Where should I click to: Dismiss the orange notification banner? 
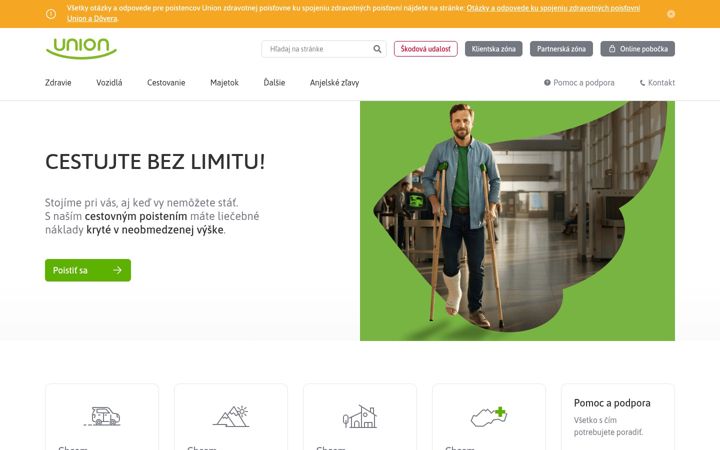point(671,14)
